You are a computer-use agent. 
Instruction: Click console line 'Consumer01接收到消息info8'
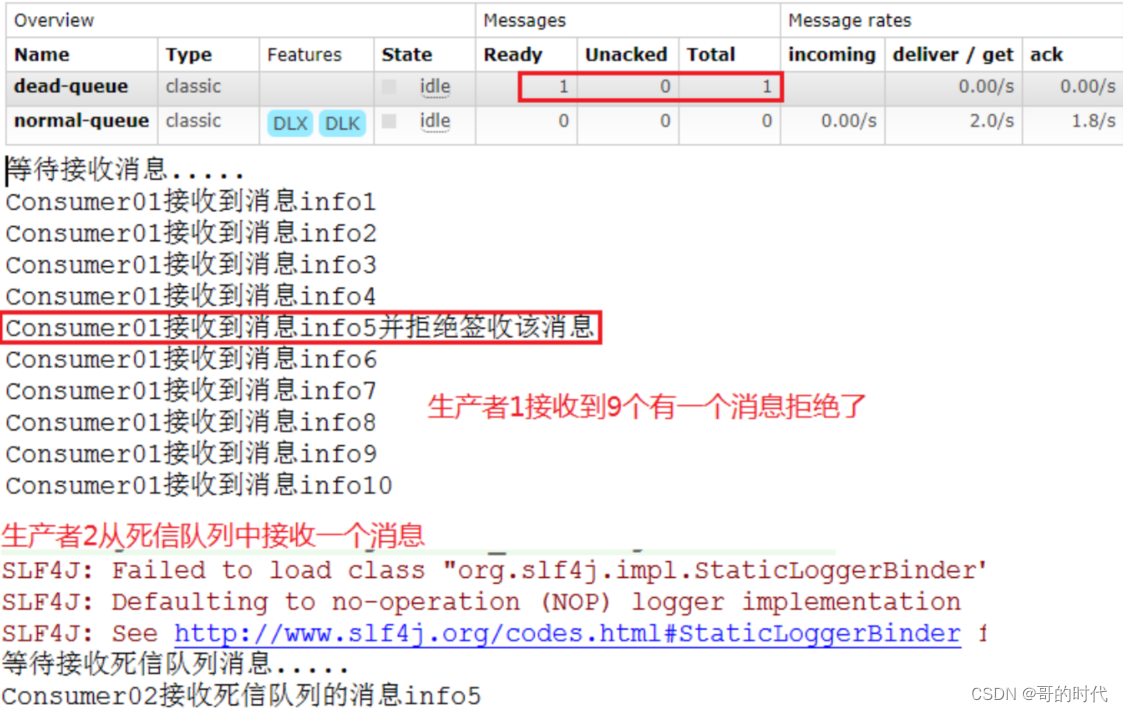(x=191, y=422)
